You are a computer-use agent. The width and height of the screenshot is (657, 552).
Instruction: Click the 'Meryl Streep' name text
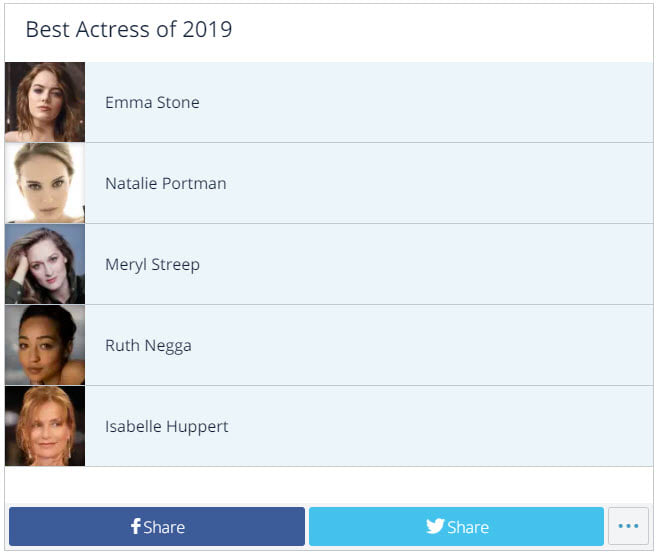[153, 265]
